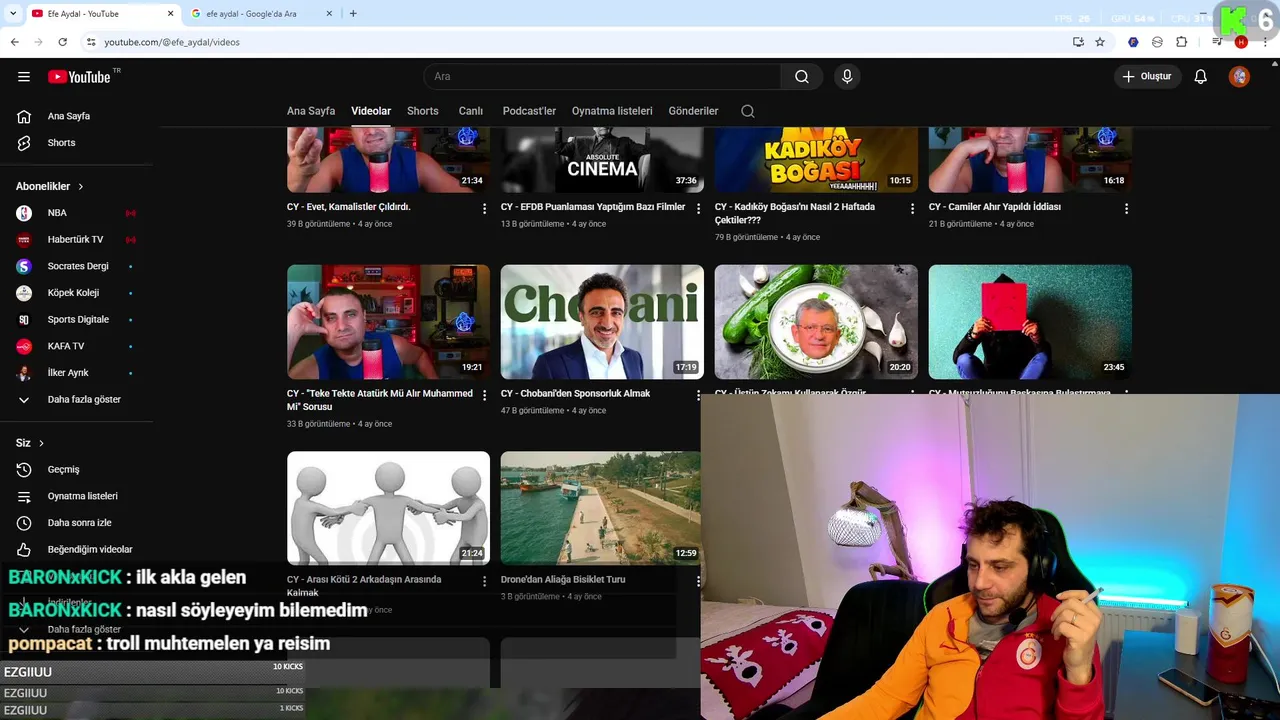Viewport: 1280px width, 720px height.
Task: Search within channel magnifier icon
Action: click(748, 111)
